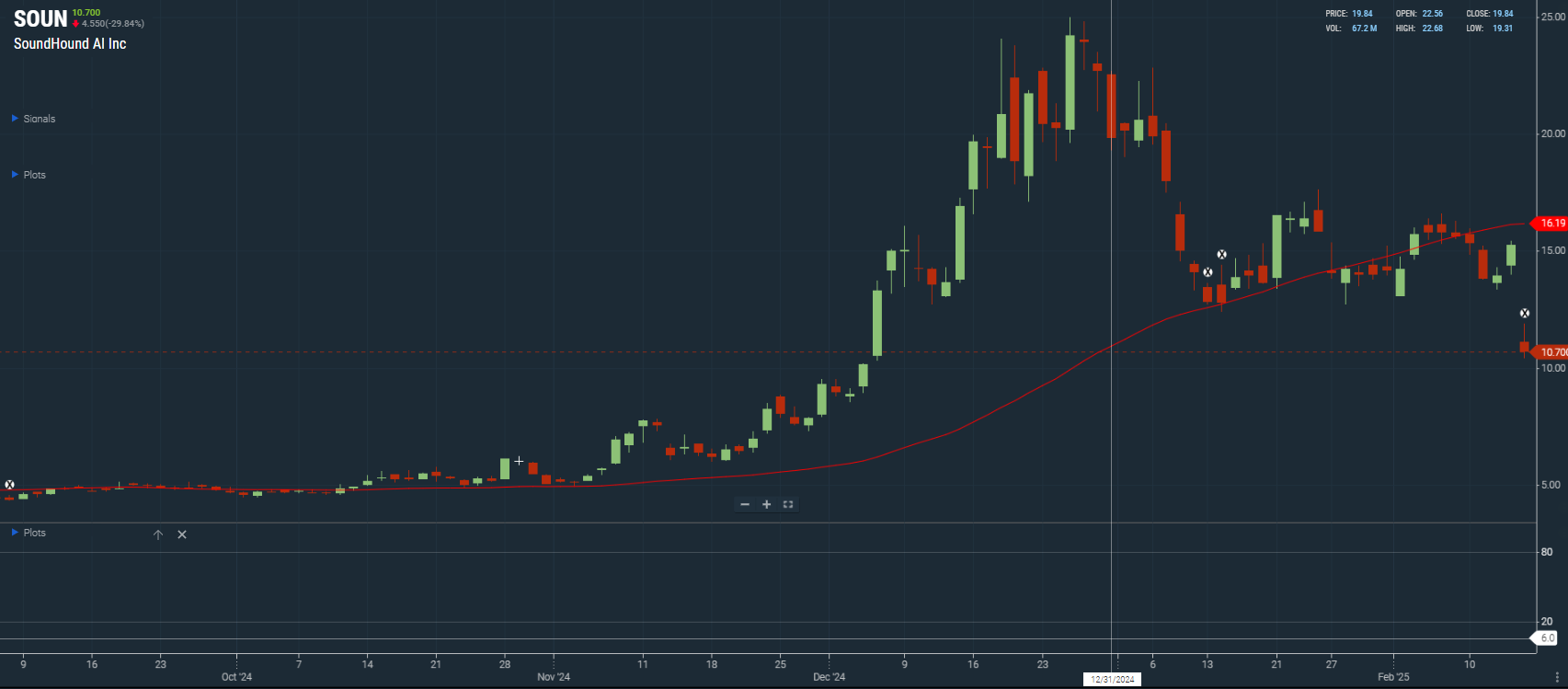1568x689 pixels.
Task: Click the higher event marker right of Jan 13
Action: pyautogui.click(x=1221, y=255)
